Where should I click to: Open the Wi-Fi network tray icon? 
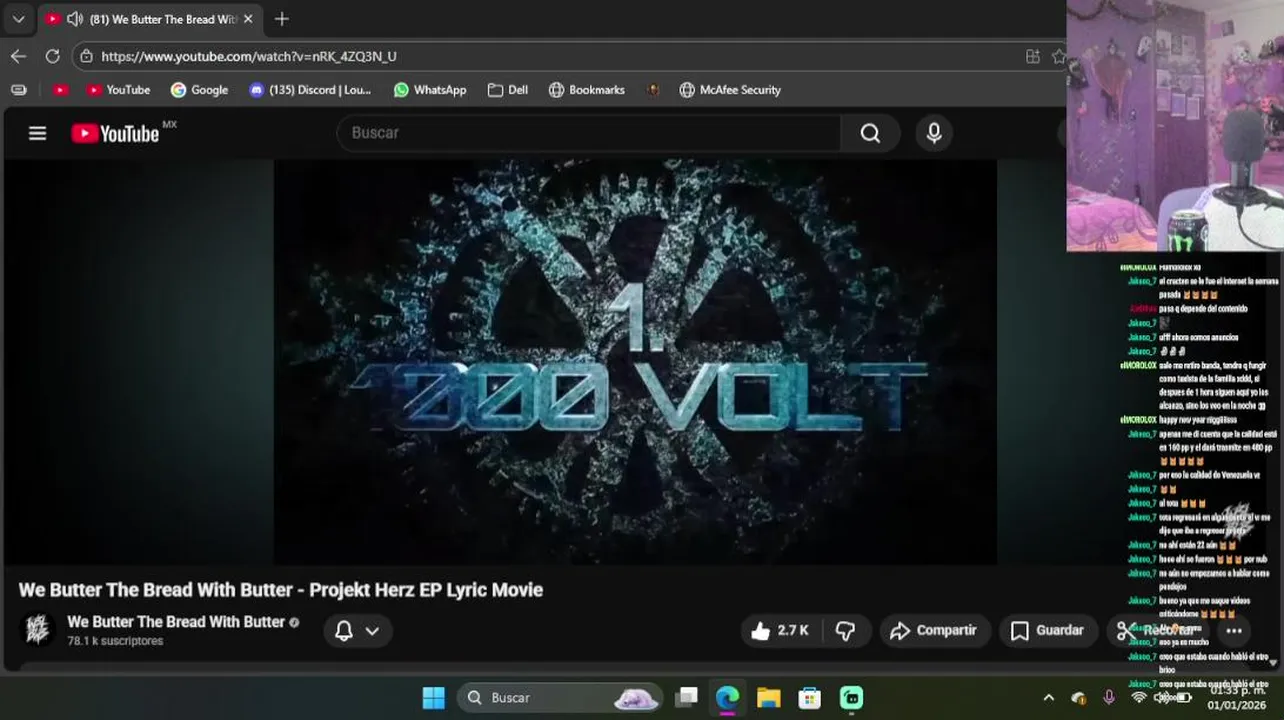pyautogui.click(x=1138, y=697)
